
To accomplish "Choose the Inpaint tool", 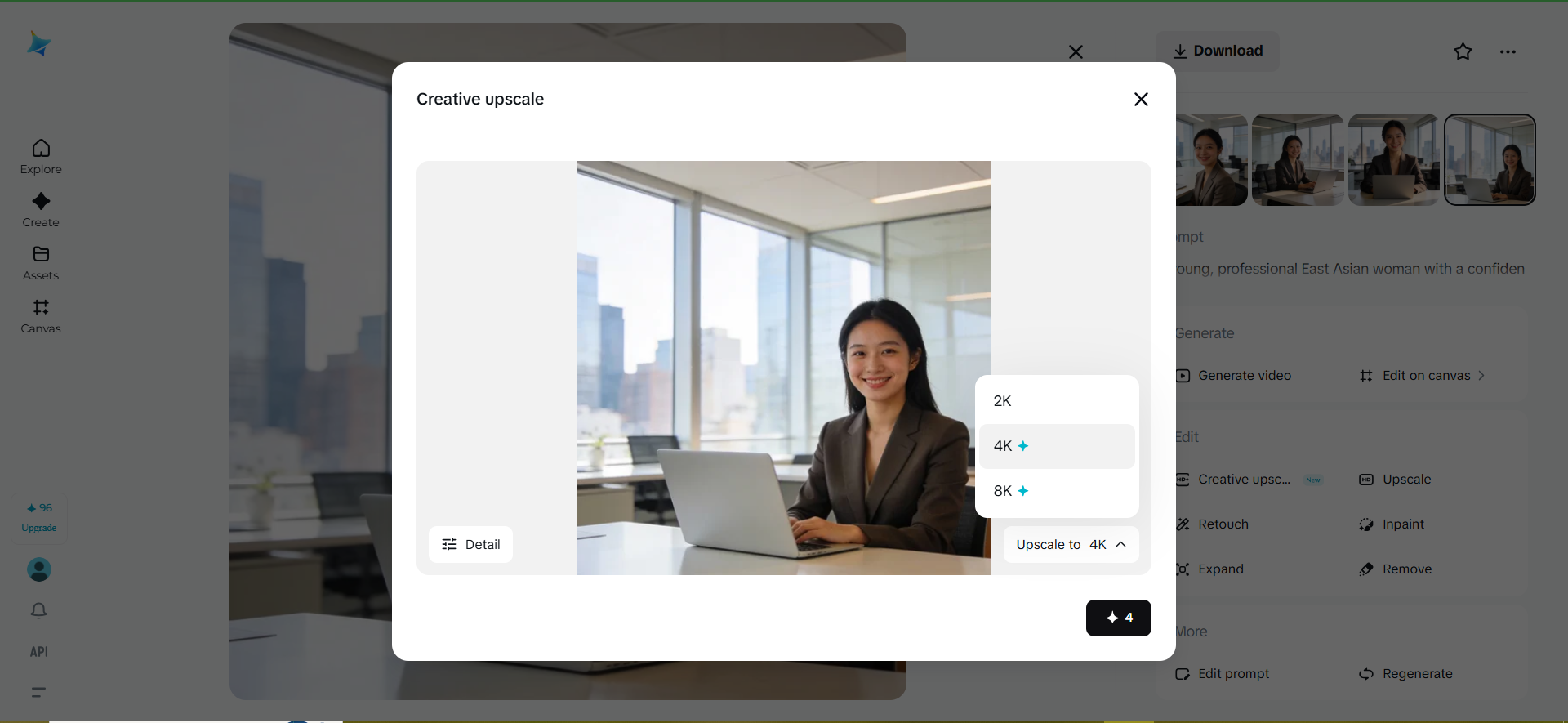I will tap(1392, 524).
